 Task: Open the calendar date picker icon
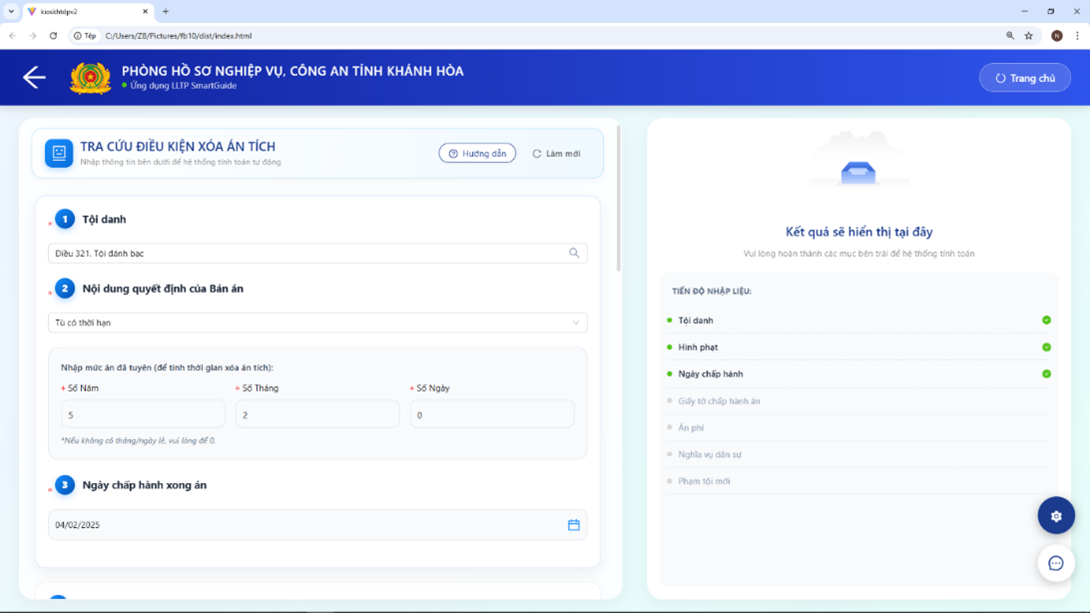[x=574, y=525]
